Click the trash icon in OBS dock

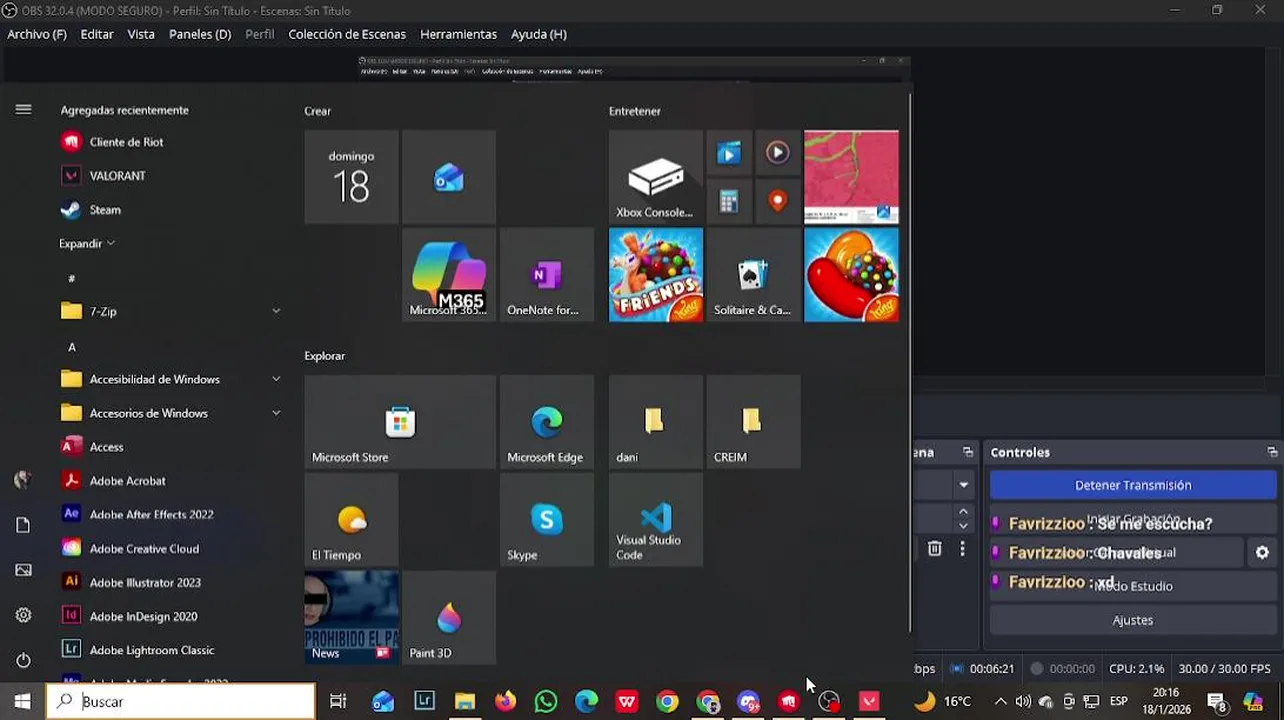tap(934, 549)
